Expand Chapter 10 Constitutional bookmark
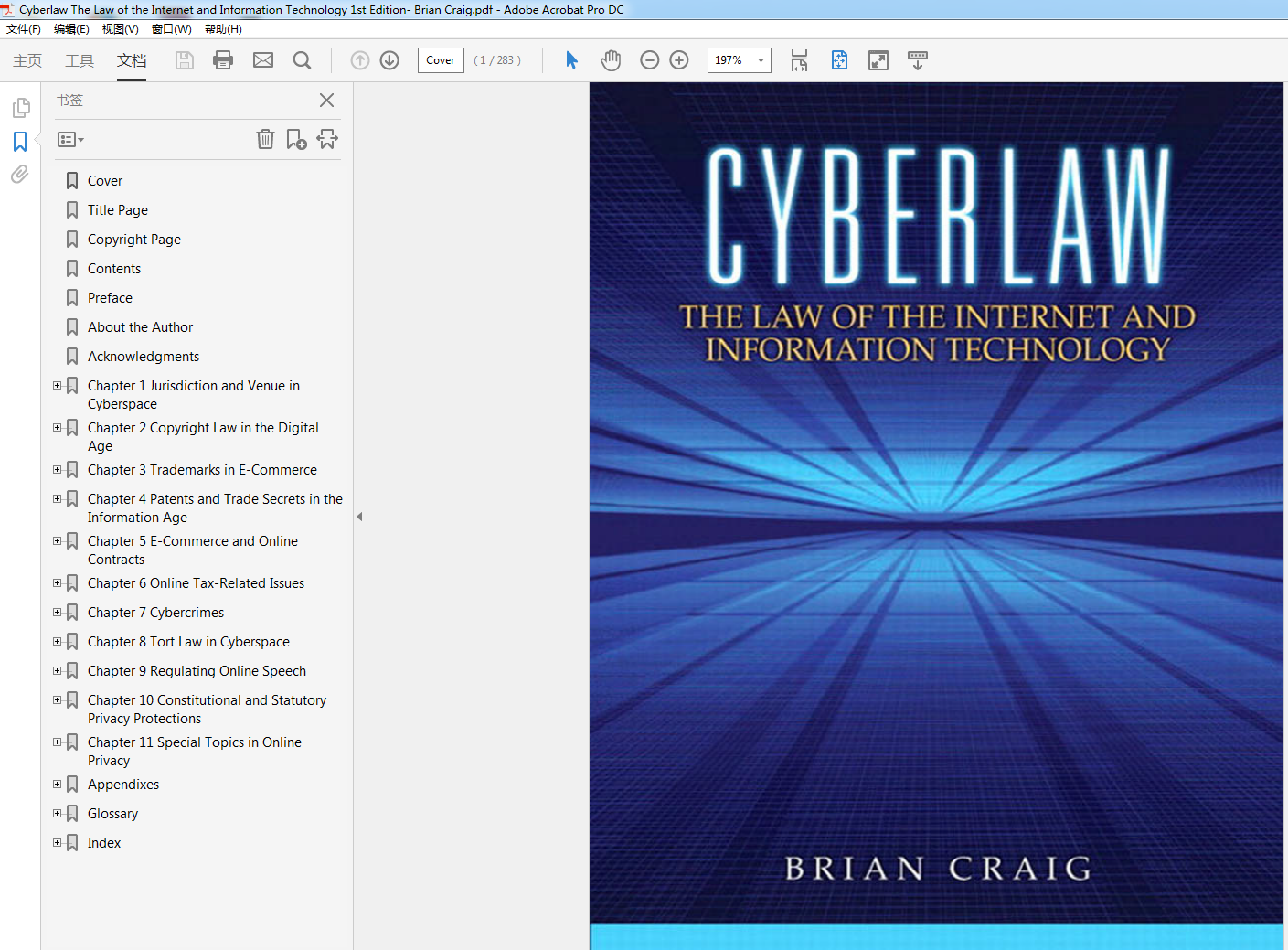 (x=58, y=700)
